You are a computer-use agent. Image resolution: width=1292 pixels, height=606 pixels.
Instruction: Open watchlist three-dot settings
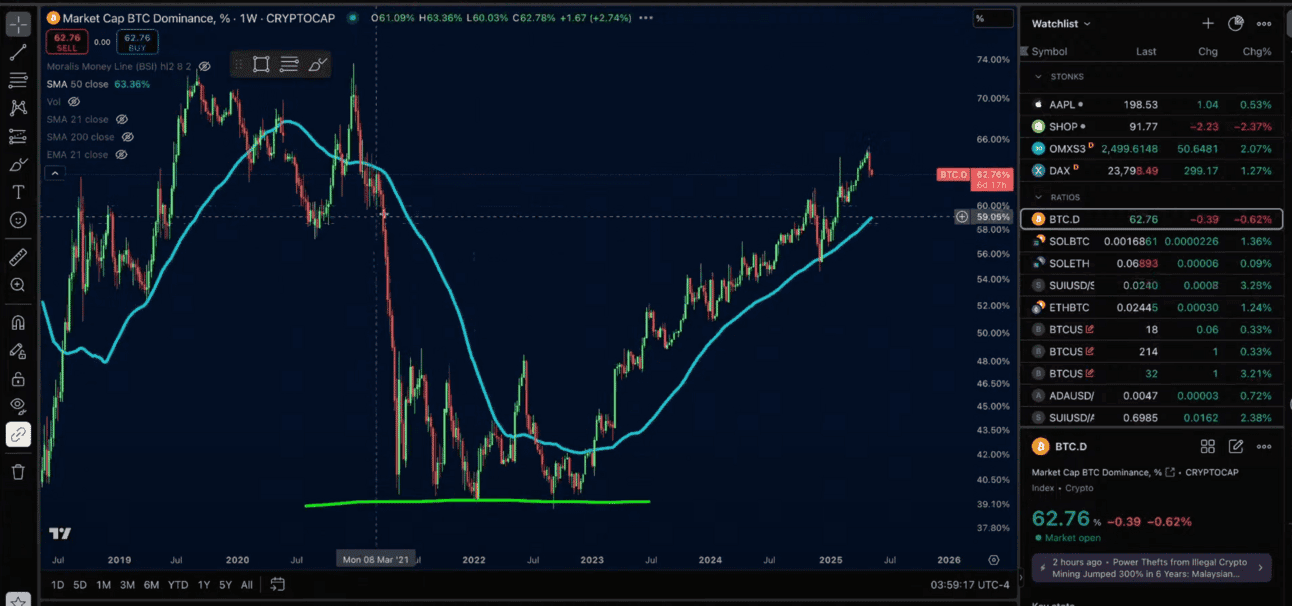[1265, 23]
